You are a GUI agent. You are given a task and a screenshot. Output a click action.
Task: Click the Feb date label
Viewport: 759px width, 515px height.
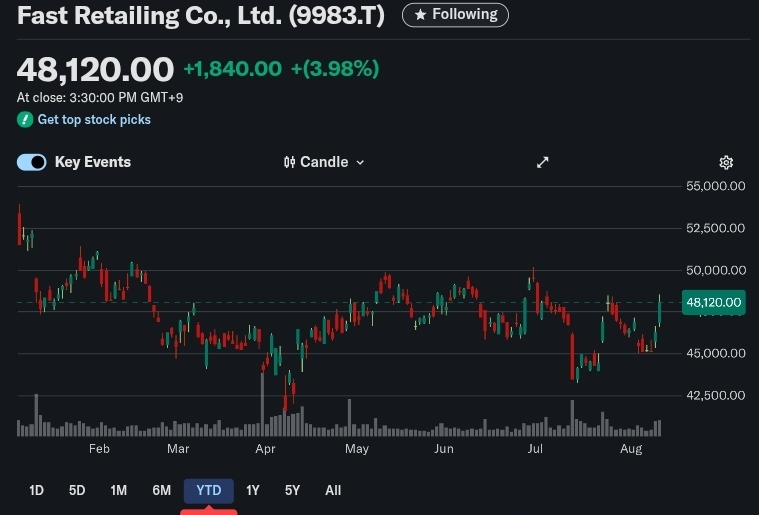(x=99, y=449)
